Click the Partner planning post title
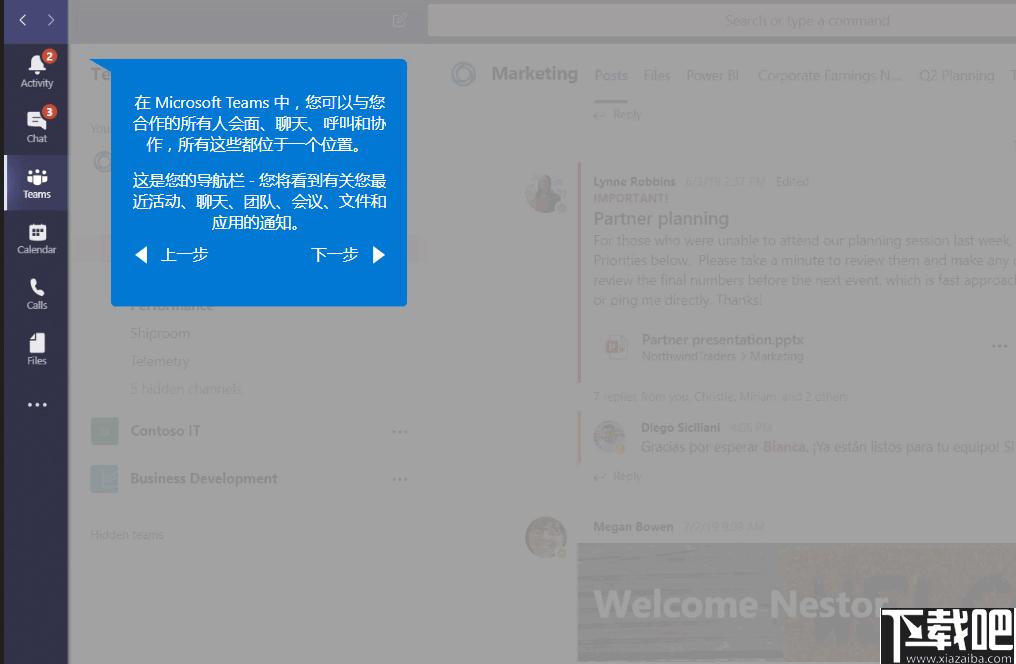 (x=661, y=219)
